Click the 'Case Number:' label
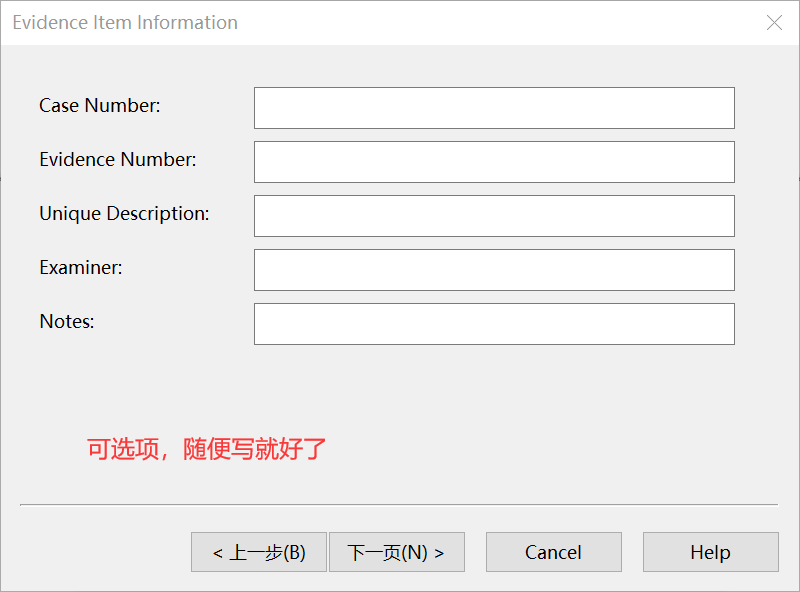This screenshot has width=800, height=592. pos(99,105)
